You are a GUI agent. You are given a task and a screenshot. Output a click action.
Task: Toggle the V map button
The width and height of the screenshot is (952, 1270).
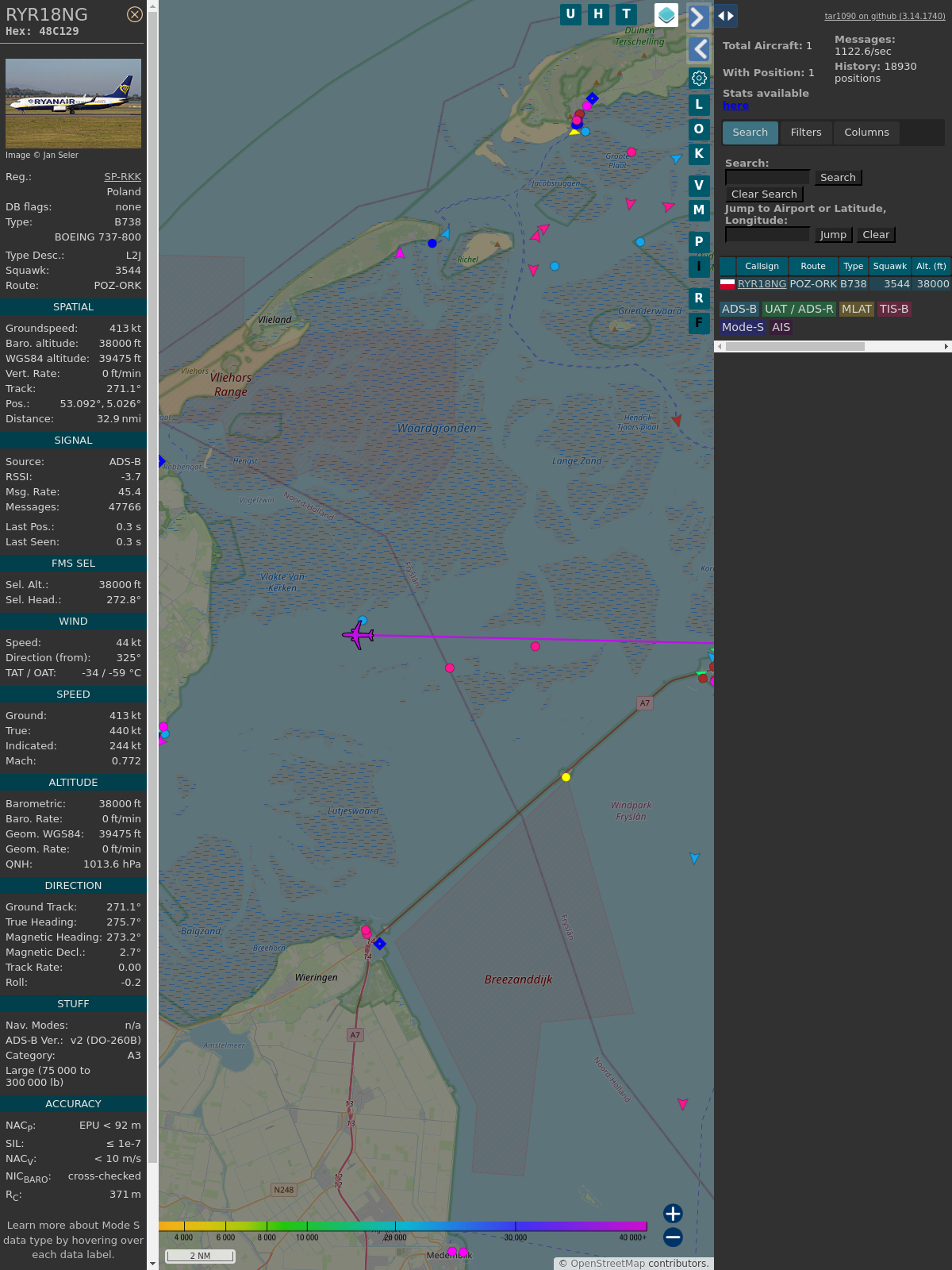click(x=699, y=186)
